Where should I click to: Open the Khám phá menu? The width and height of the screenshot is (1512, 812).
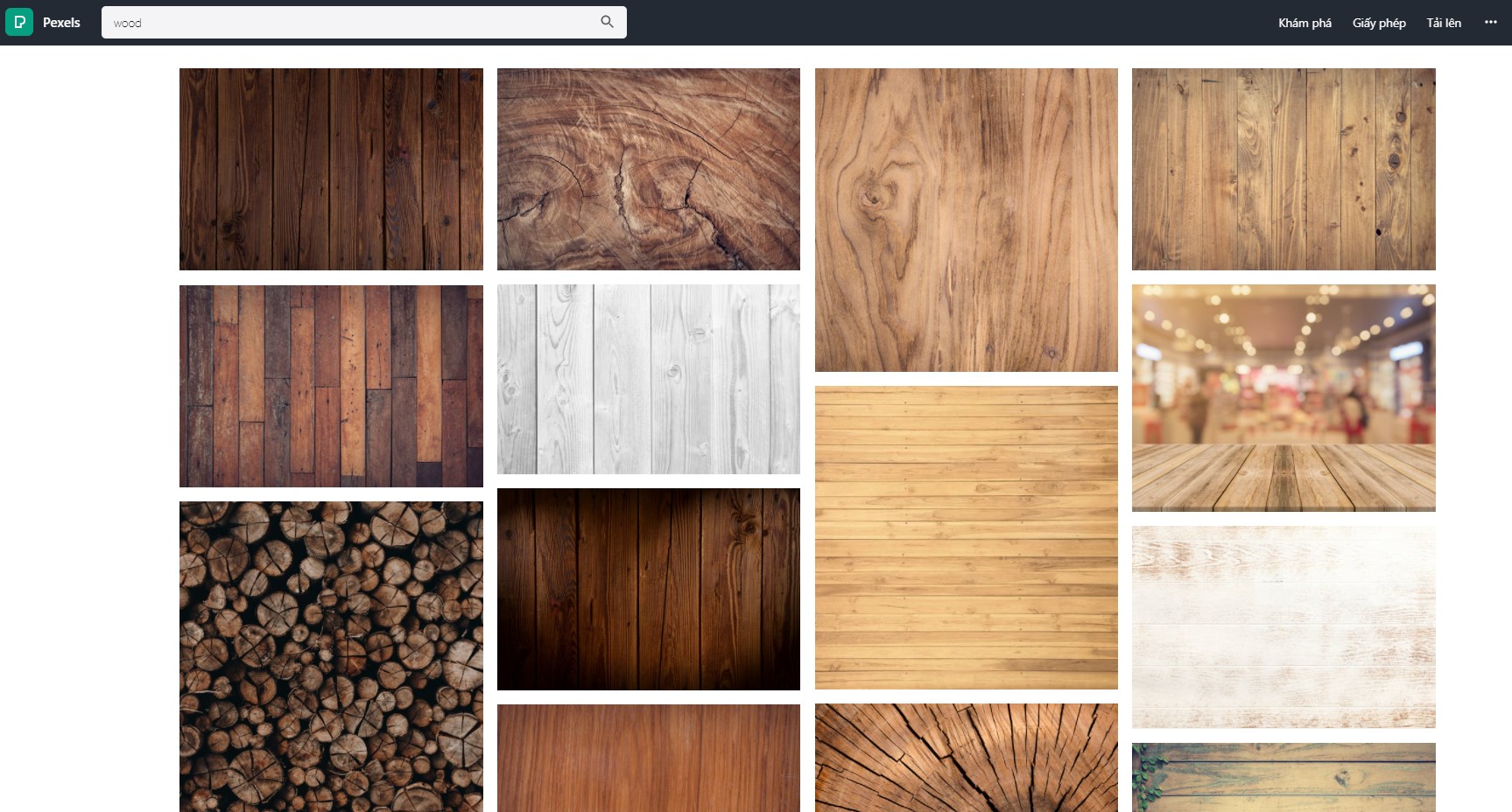click(1305, 23)
